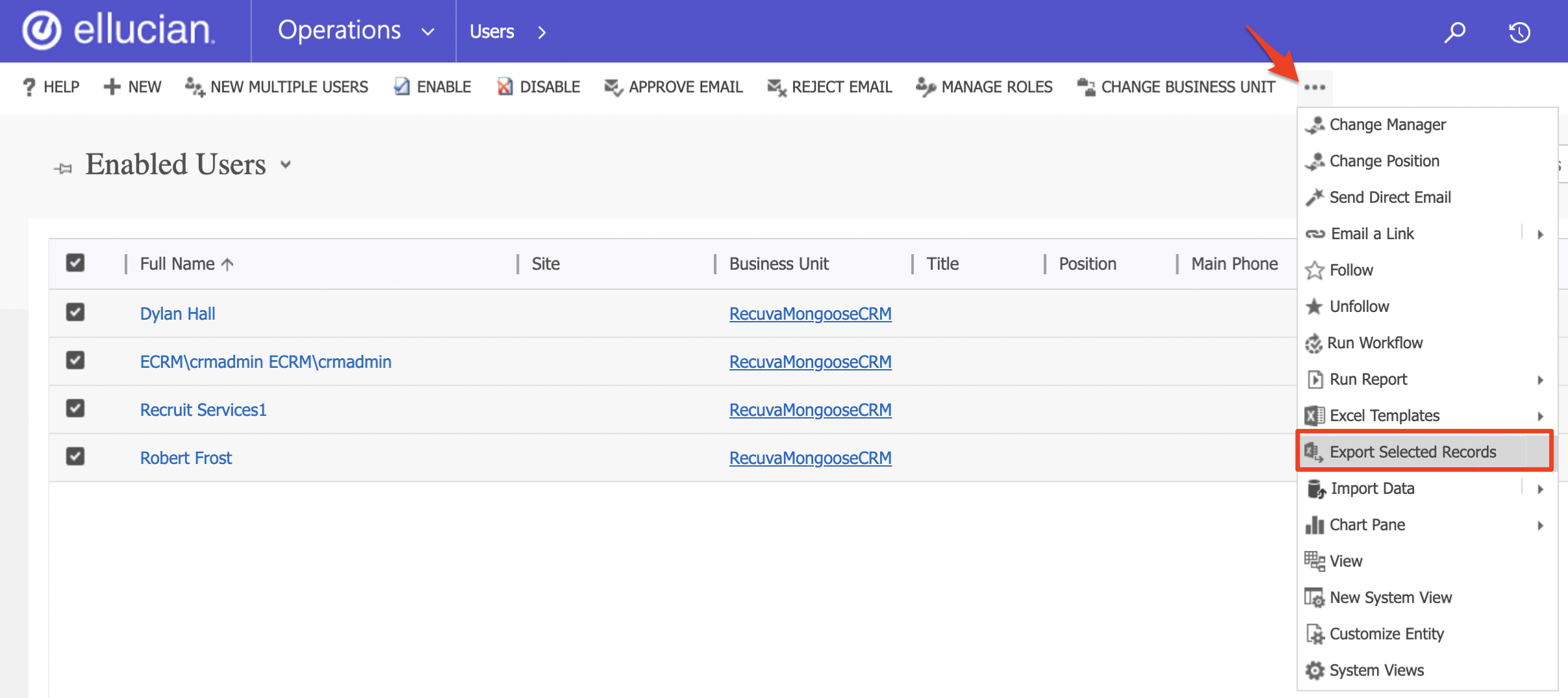Select Run Workflow in the menu
The width and height of the screenshot is (1568, 698).
click(x=1374, y=343)
